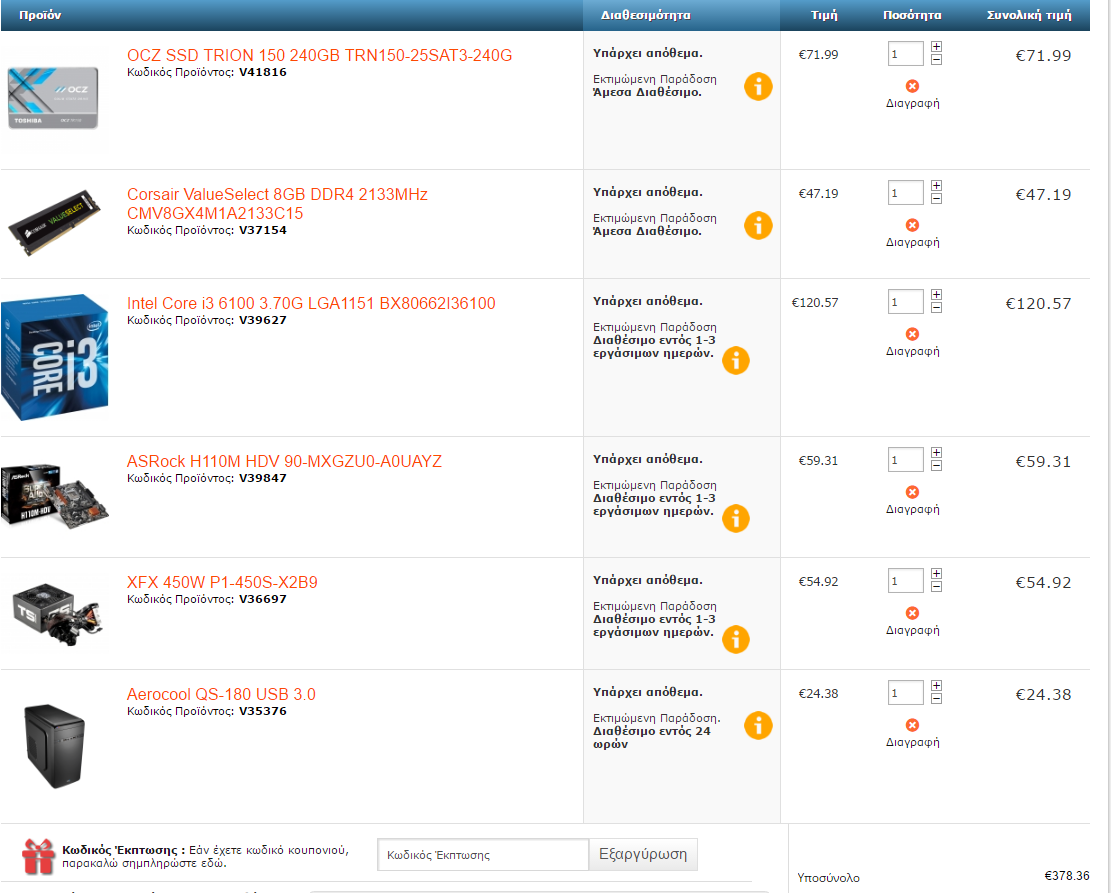The width and height of the screenshot is (1111, 893).
Task: Click the Διαγραφή label under ASRock H110M
Action: click(913, 510)
